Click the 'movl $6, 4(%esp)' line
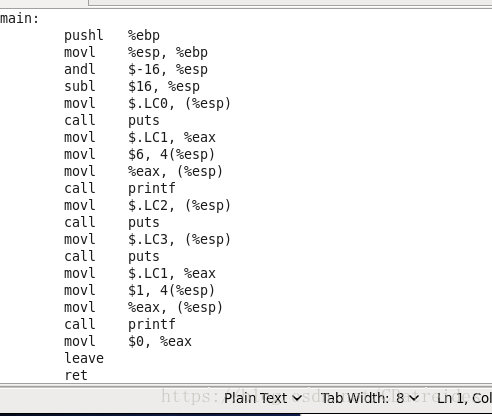Image resolution: width=492 pixels, height=416 pixels. (139, 154)
